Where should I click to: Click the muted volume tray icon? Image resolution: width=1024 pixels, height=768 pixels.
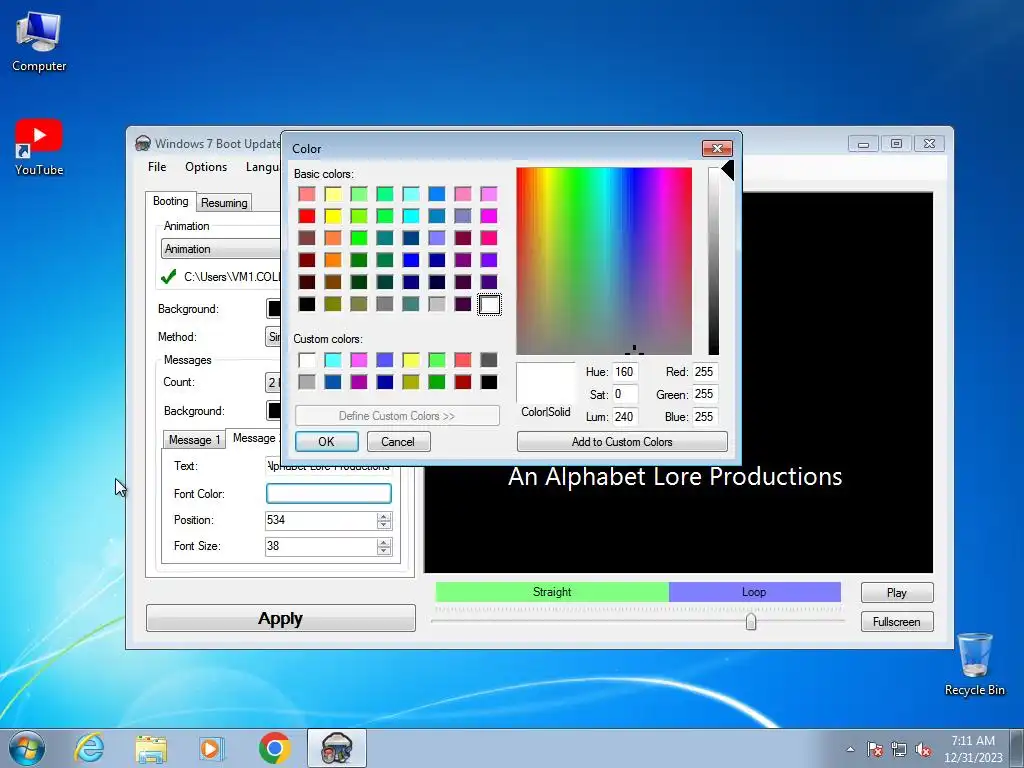coord(923,749)
